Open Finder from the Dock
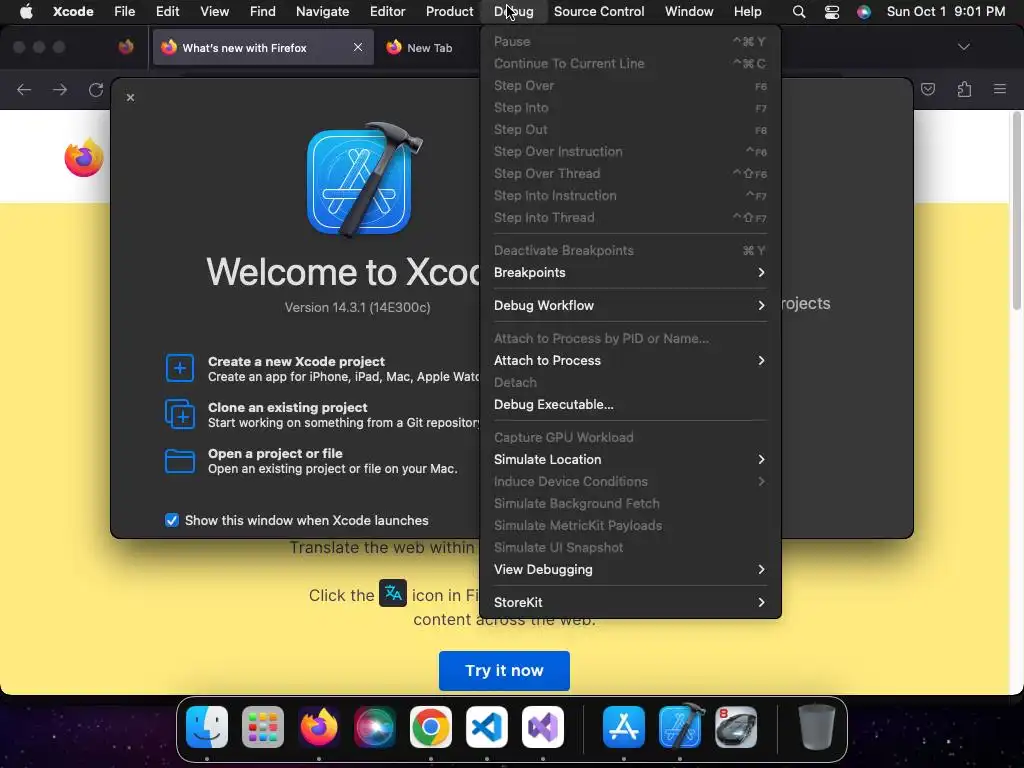 [207, 726]
